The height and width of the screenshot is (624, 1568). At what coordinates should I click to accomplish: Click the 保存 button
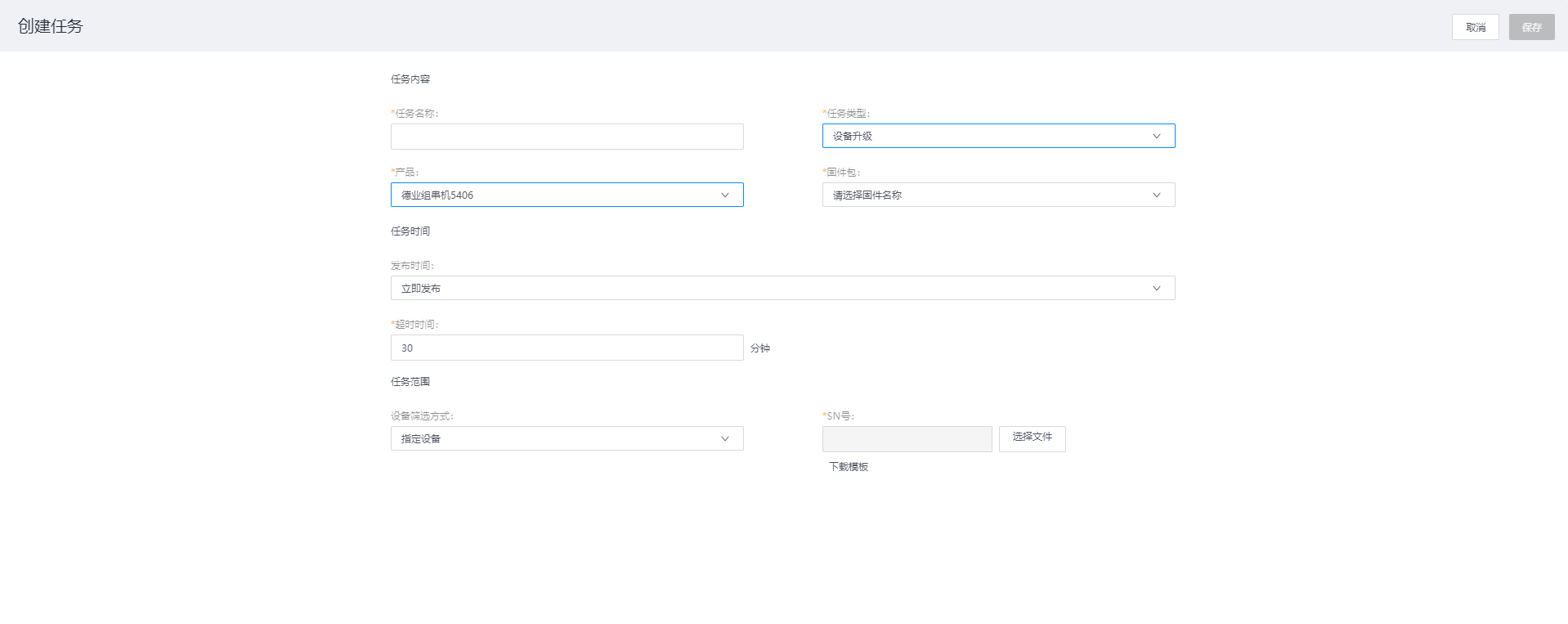click(1531, 27)
